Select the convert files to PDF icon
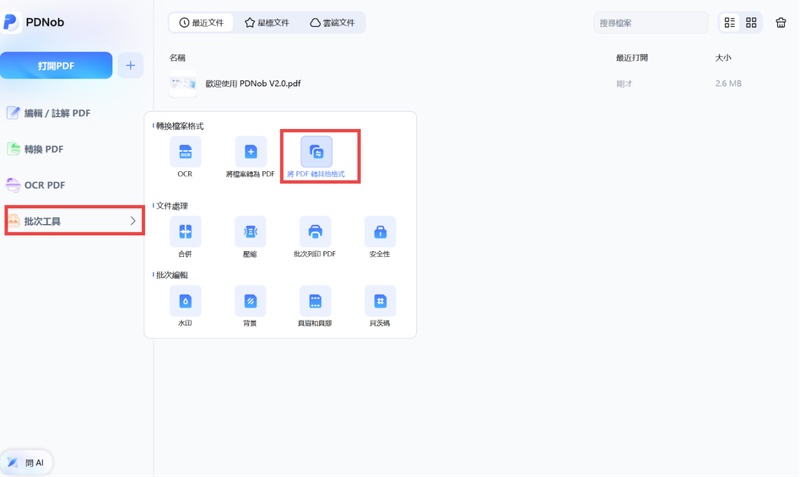800x477 pixels. click(251, 152)
